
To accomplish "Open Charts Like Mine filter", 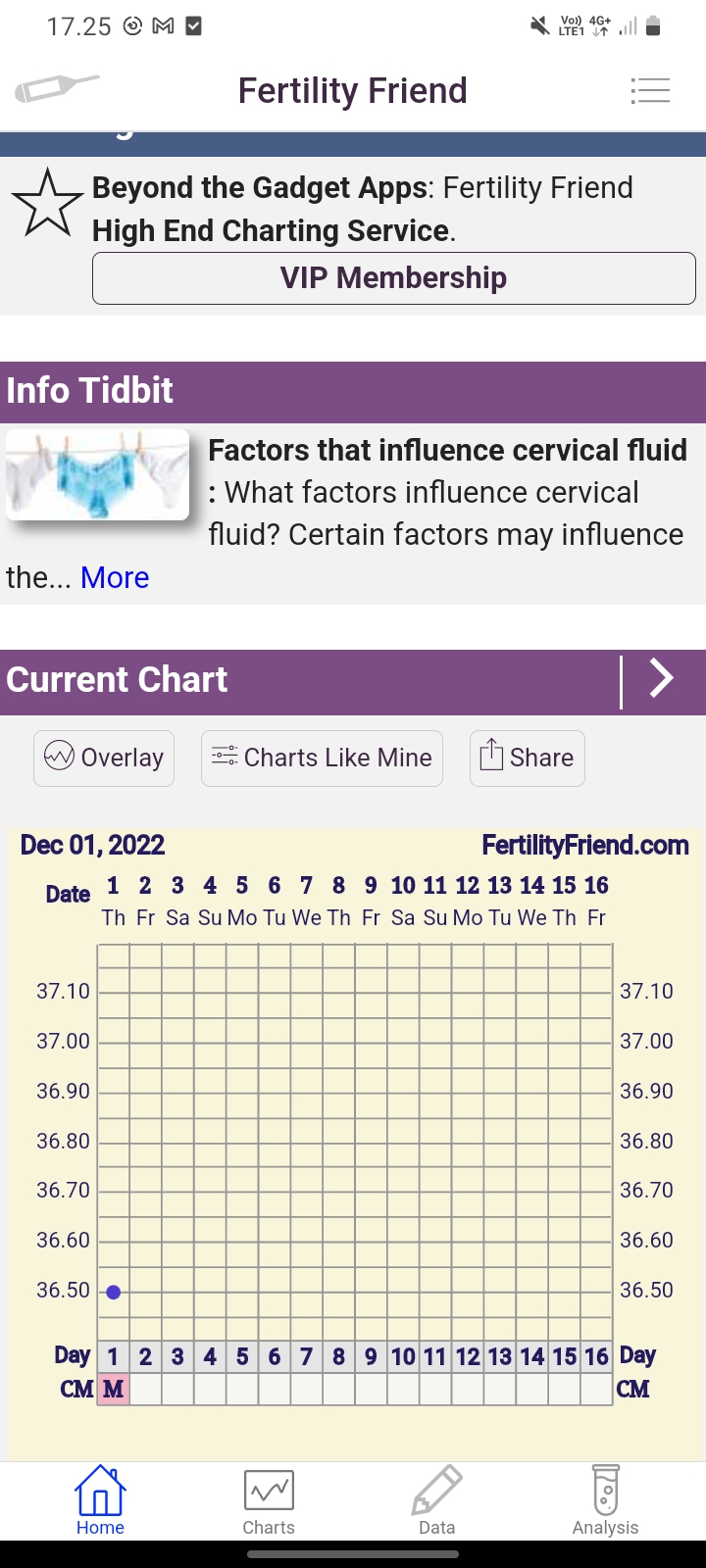I will [x=322, y=758].
